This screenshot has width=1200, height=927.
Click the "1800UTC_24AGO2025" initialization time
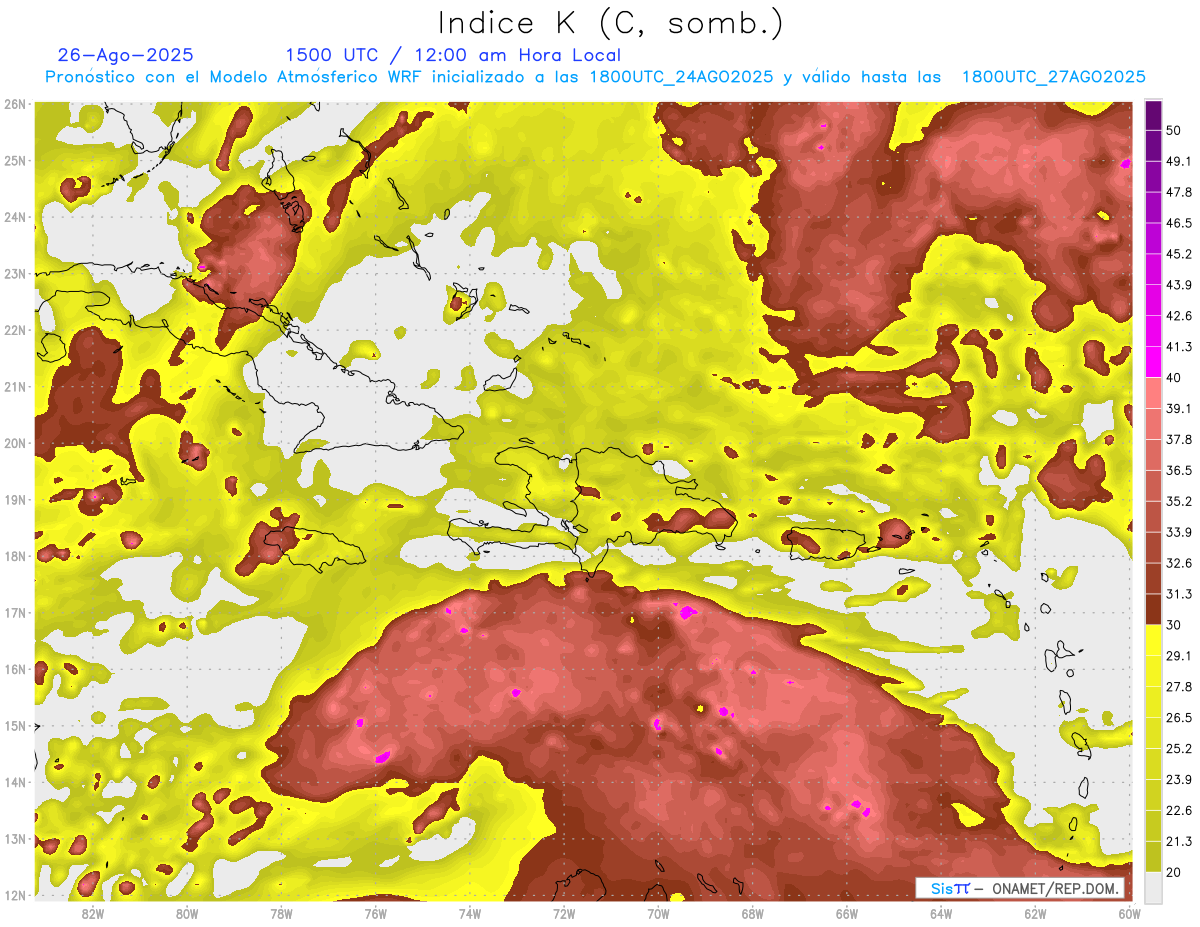[681, 77]
